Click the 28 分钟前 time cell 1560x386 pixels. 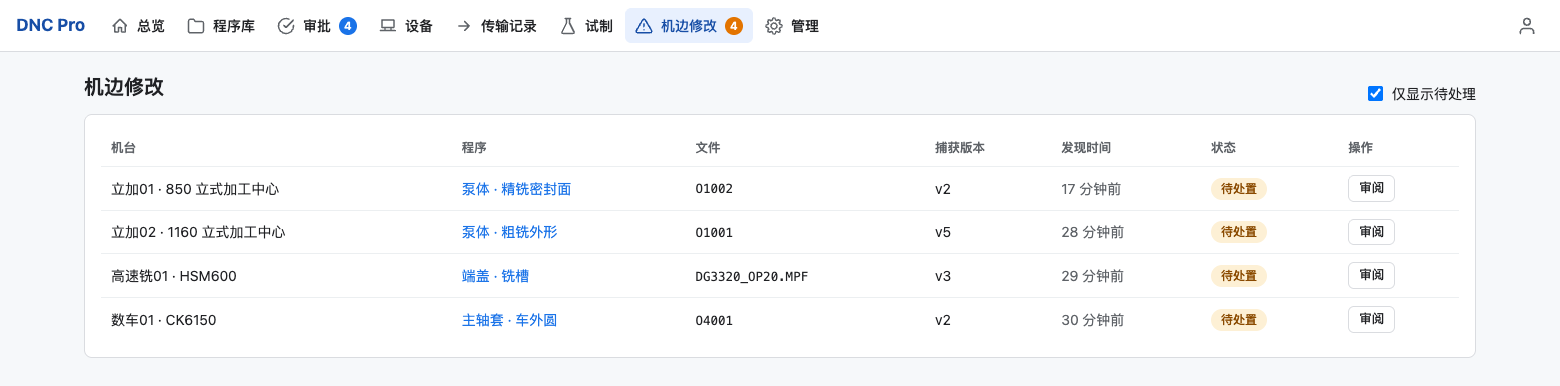[x=1092, y=232]
